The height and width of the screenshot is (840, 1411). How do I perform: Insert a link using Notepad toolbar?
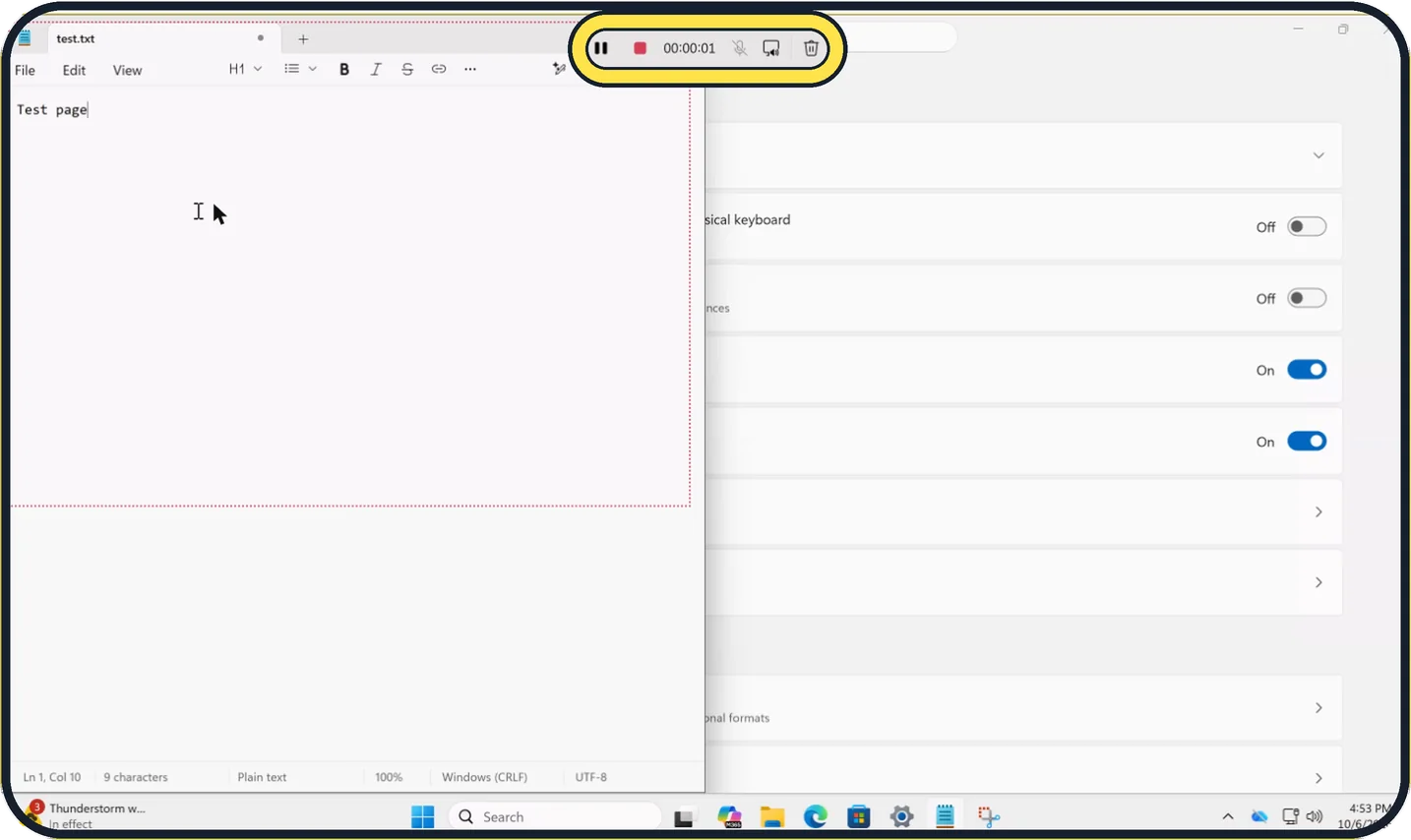pyautogui.click(x=439, y=69)
